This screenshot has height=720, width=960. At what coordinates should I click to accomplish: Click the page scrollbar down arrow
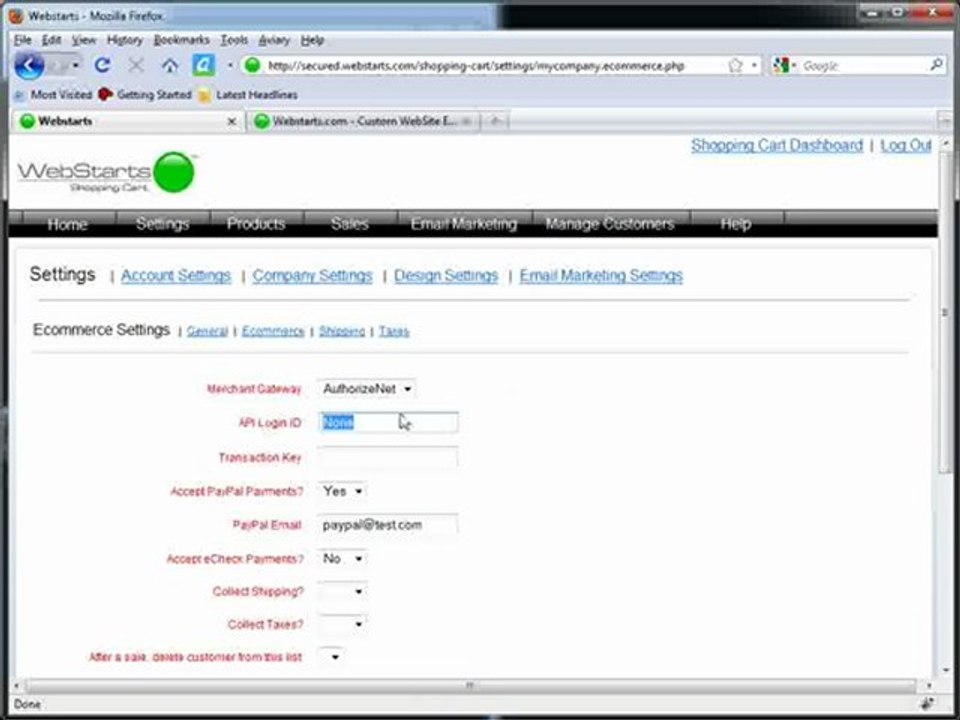tap(945, 670)
